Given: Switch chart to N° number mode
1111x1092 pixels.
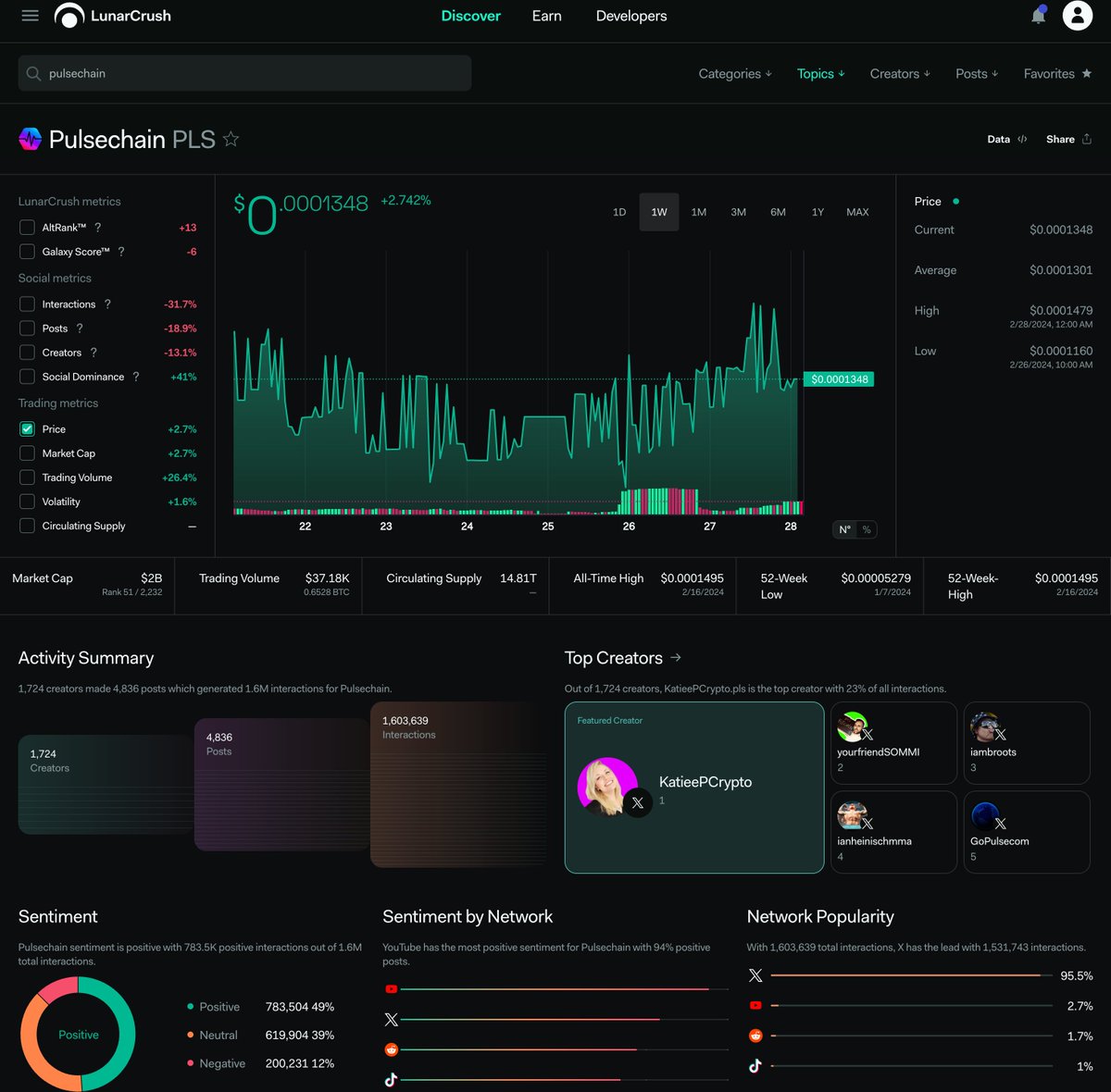Looking at the screenshot, I should 844,529.
